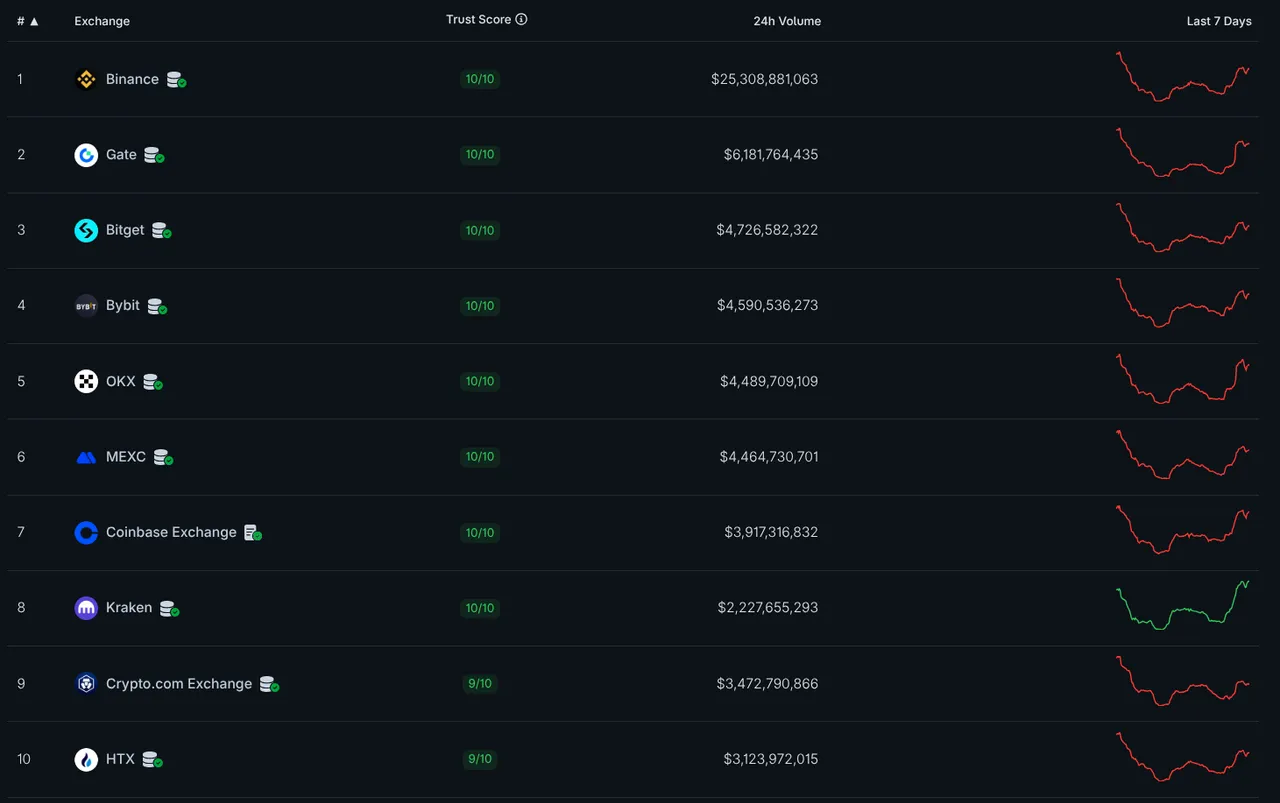The width and height of the screenshot is (1280, 803).
Task: Click Kraken's green 7-day sparkline
Action: tap(1183, 605)
